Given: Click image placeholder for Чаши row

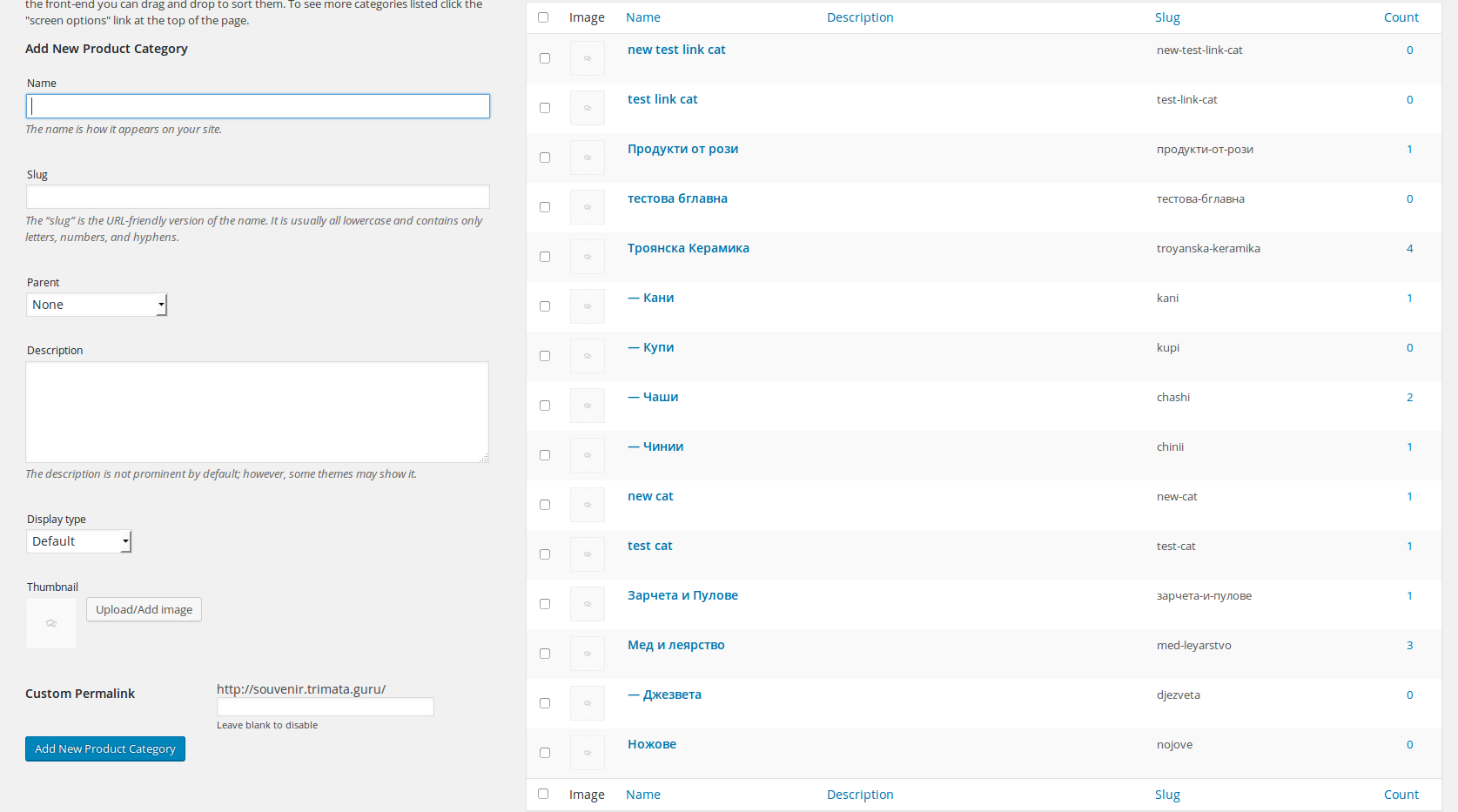Looking at the screenshot, I should [x=588, y=406].
